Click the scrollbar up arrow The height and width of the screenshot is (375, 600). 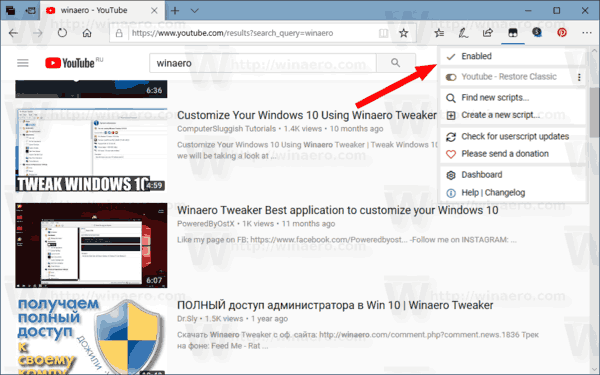(x=595, y=51)
